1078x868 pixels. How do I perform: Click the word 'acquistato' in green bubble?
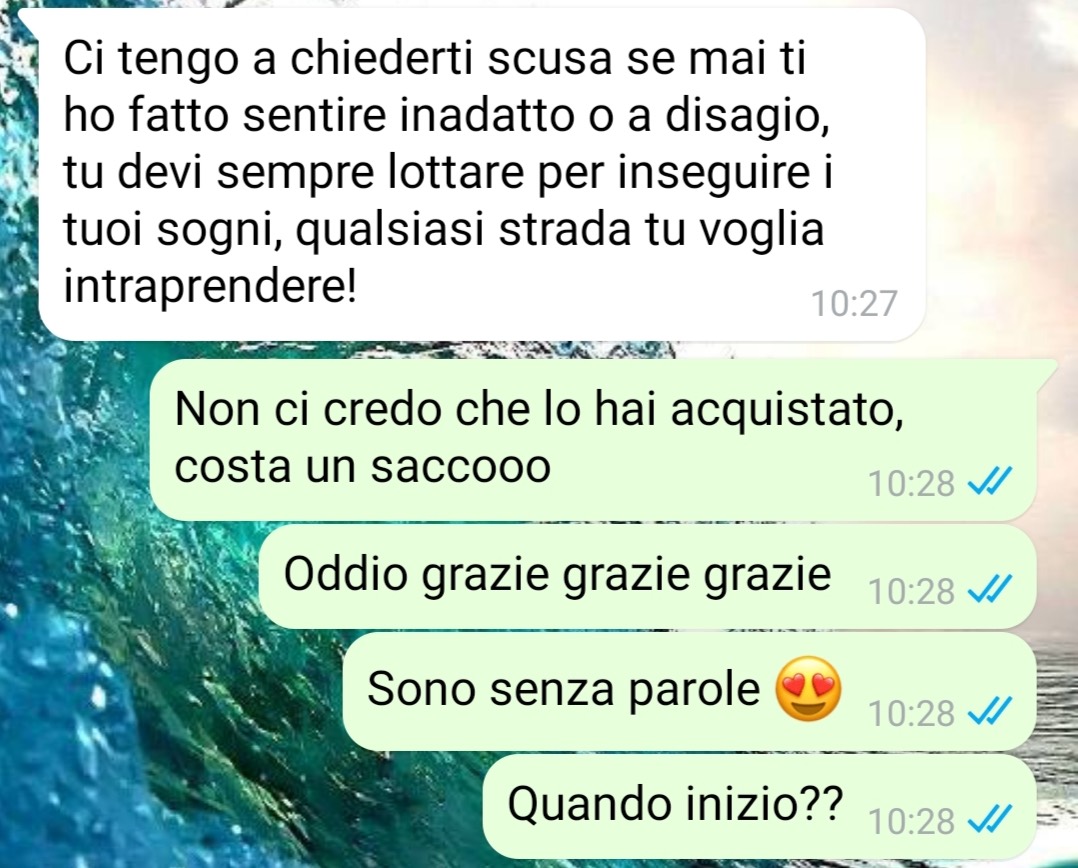coord(787,410)
